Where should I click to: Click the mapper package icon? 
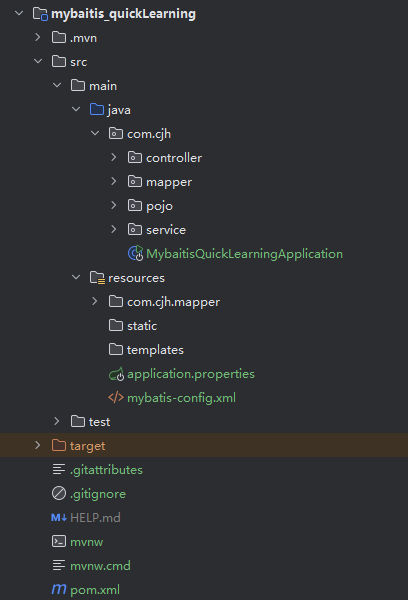pyautogui.click(x=135, y=181)
